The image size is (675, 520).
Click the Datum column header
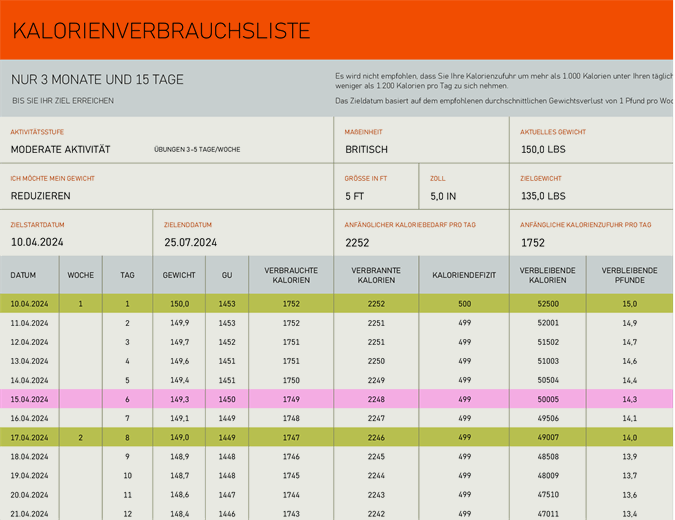[23, 275]
